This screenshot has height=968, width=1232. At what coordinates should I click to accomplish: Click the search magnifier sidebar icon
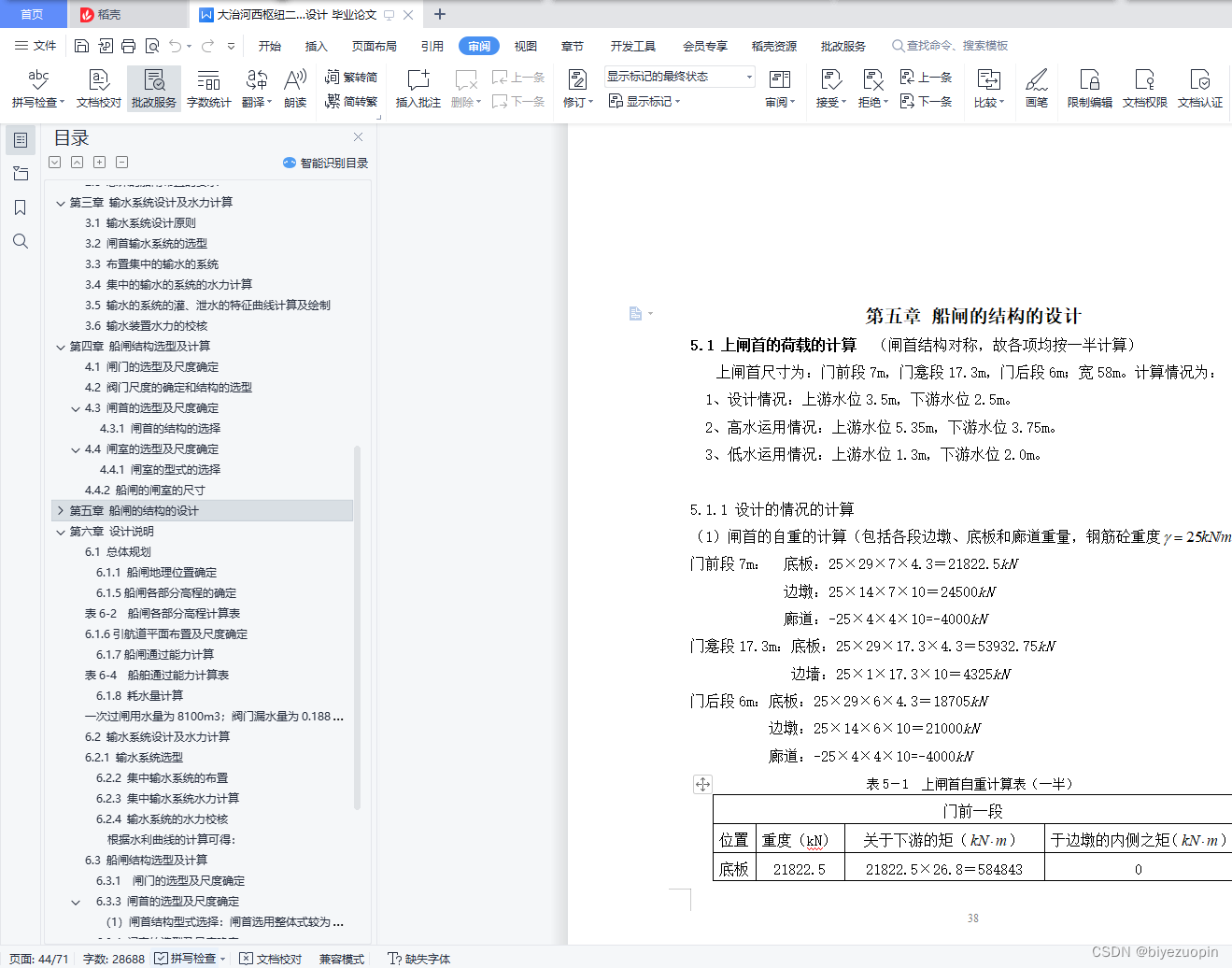click(x=21, y=241)
